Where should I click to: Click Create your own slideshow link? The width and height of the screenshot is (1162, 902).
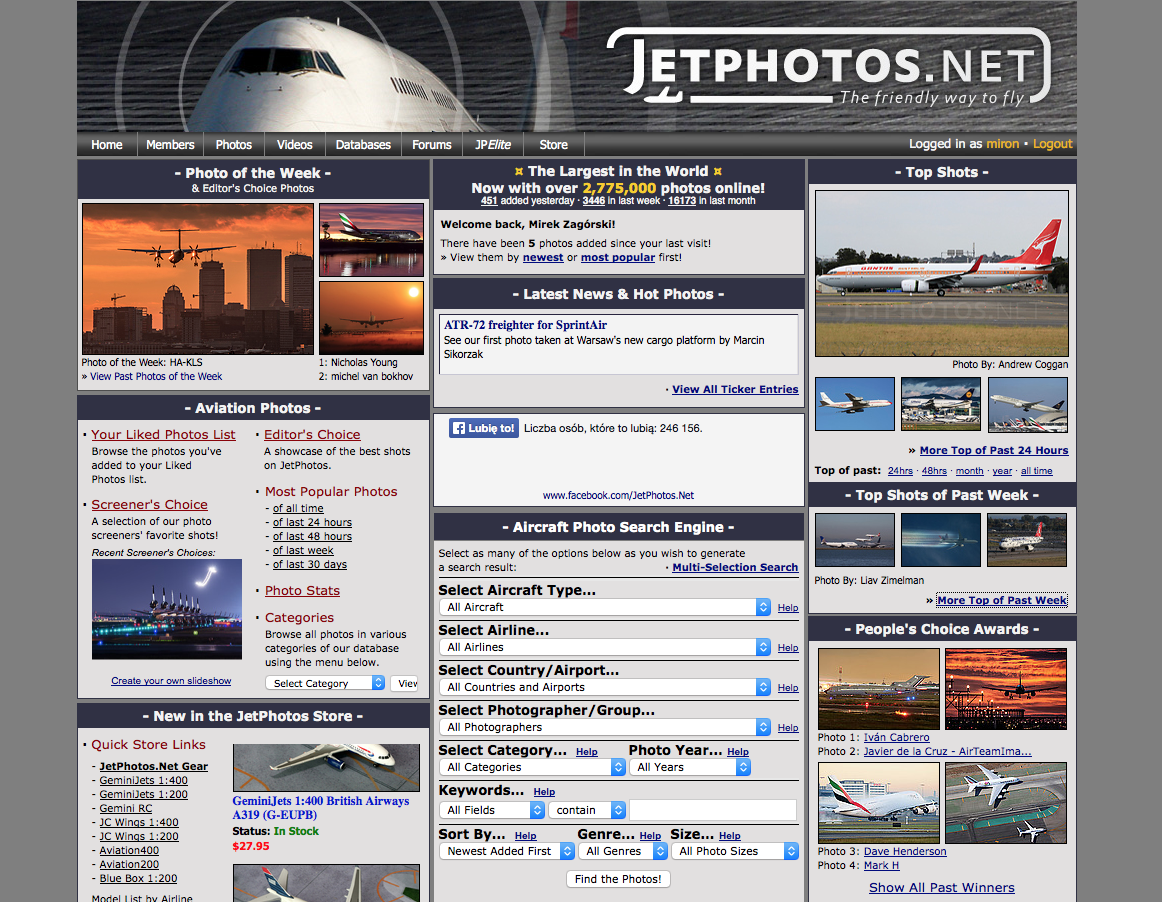171,680
